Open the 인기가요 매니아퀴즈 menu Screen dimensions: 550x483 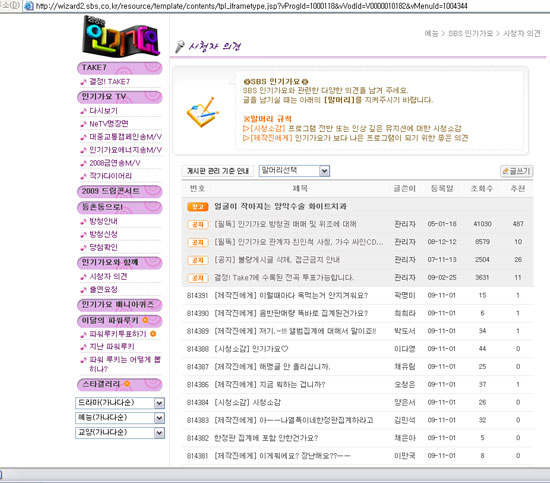tap(120, 304)
